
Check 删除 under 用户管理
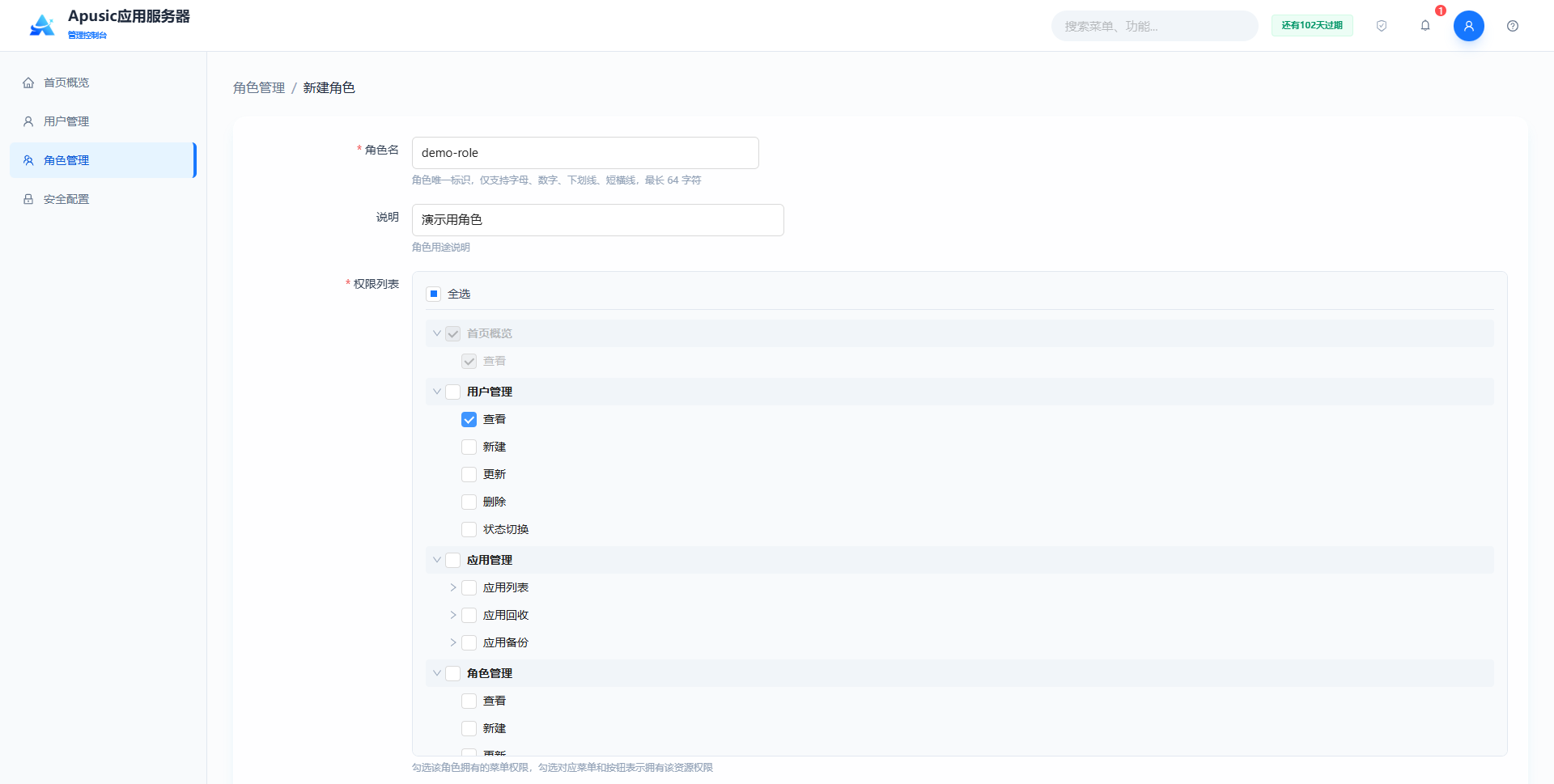pyautogui.click(x=469, y=502)
